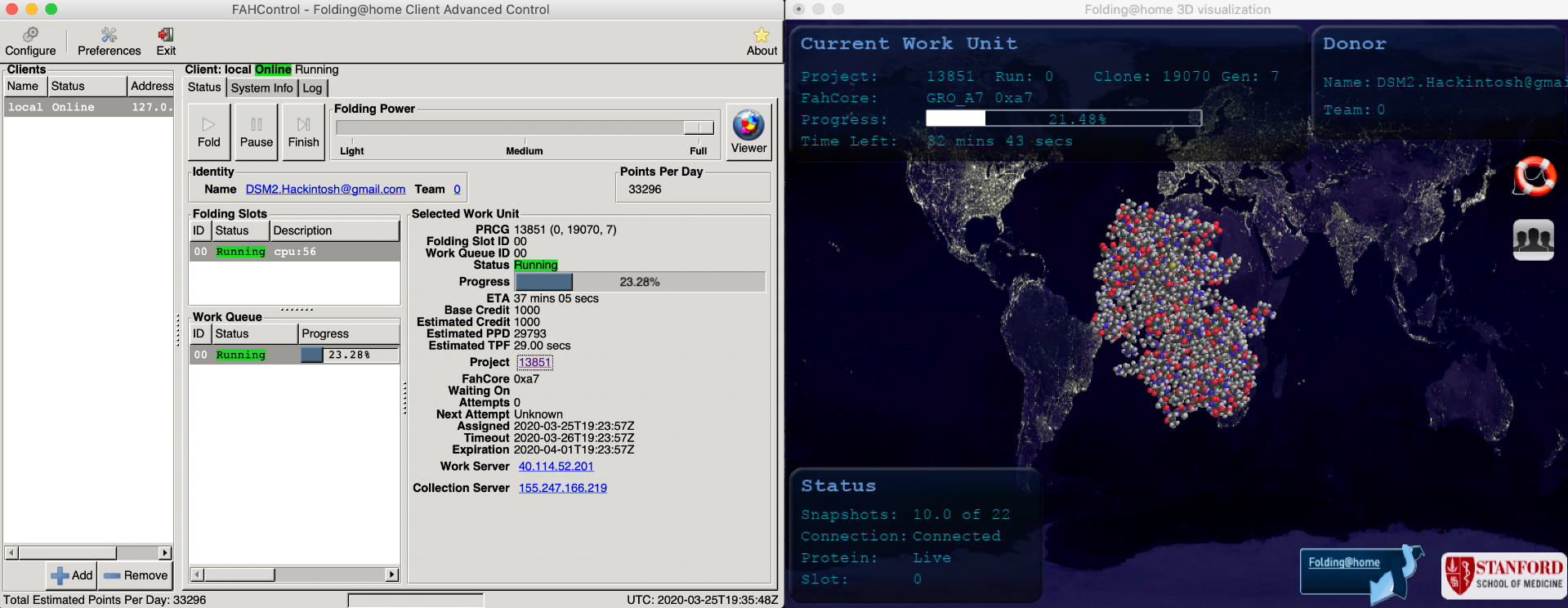Click the team people icon
This screenshot has width=1568, height=608.
click(1533, 239)
